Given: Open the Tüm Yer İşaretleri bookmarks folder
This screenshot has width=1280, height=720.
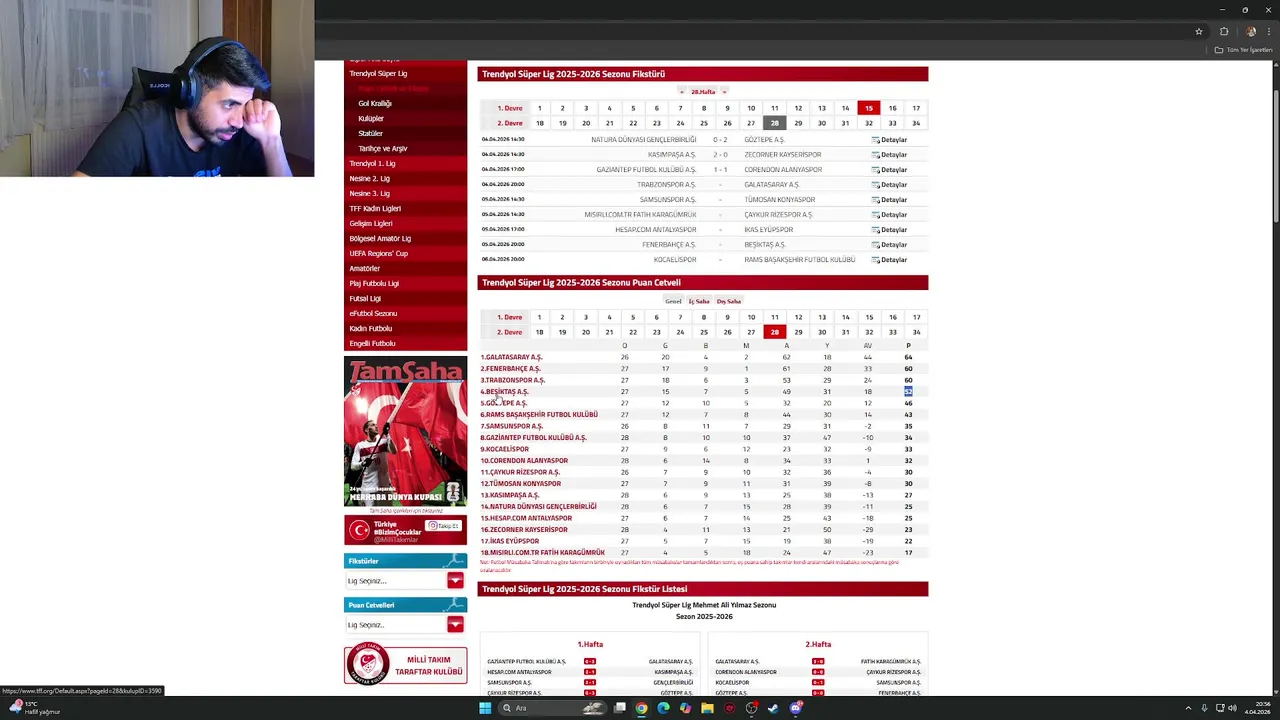Looking at the screenshot, I should tap(1243, 50).
